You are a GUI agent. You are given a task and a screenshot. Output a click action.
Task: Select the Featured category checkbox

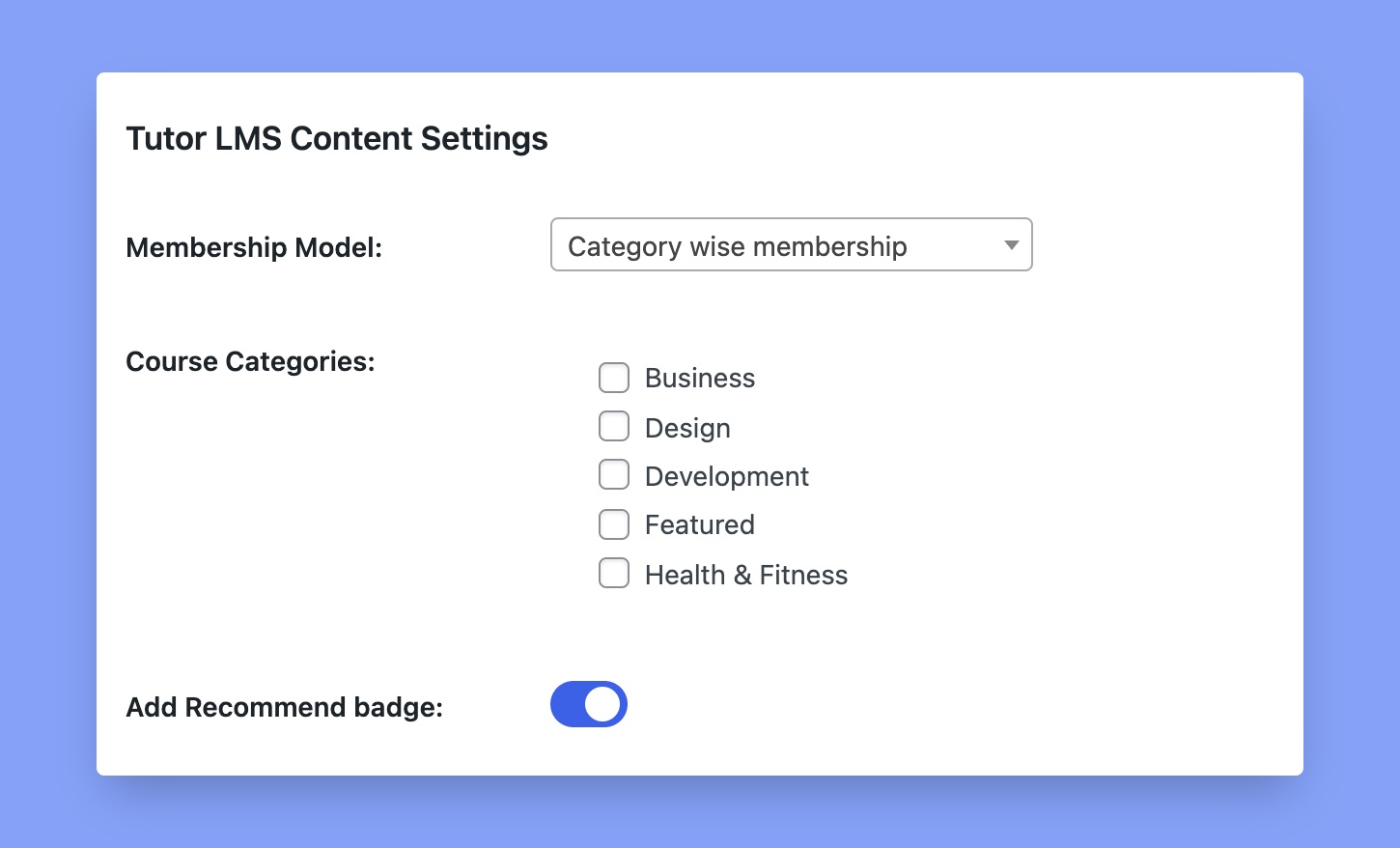pos(614,524)
